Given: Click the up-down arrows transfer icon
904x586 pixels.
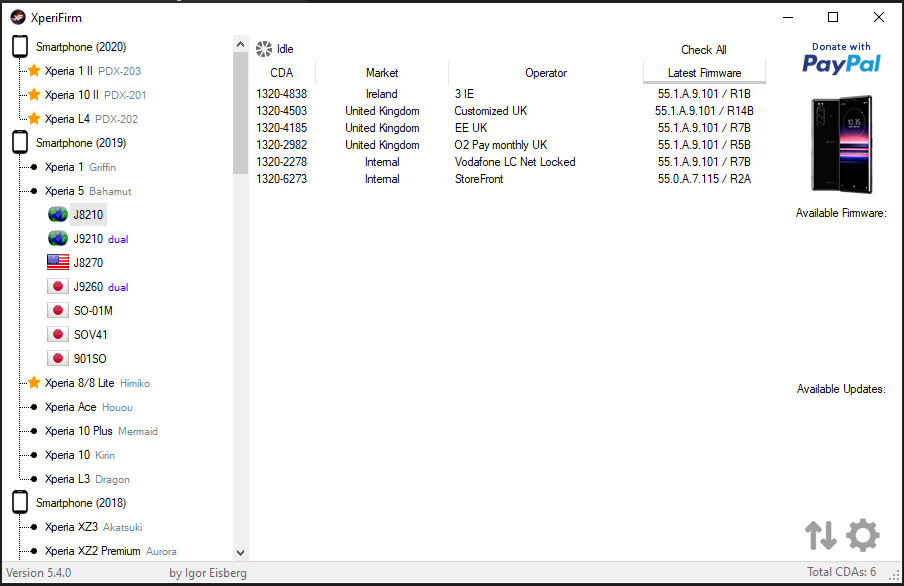Looking at the screenshot, I should (x=821, y=535).
